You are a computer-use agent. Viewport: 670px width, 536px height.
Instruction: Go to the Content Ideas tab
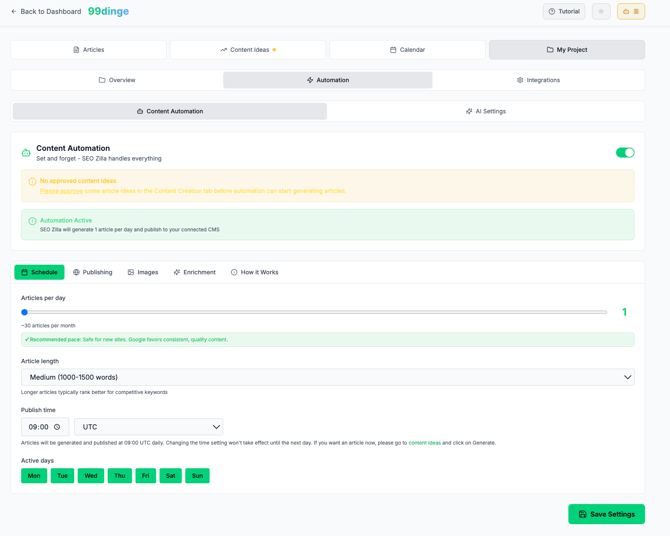coord(248,49)
